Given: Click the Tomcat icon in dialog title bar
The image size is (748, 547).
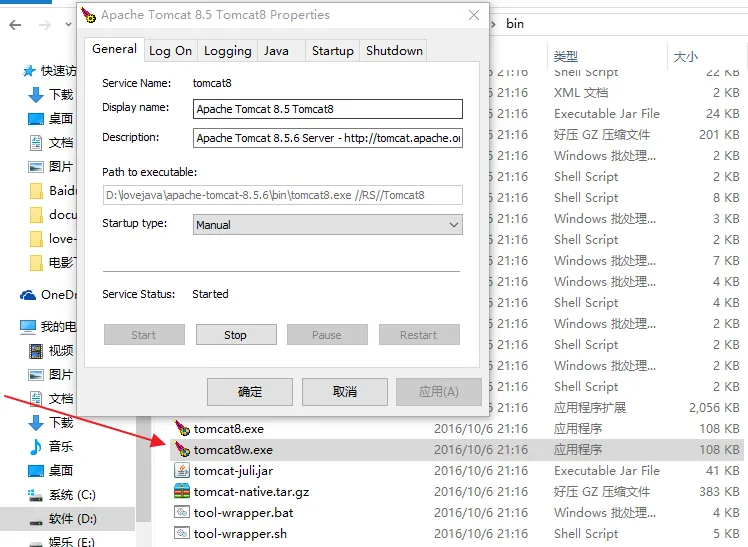Looking at the screenshot, I should point(88,15).
